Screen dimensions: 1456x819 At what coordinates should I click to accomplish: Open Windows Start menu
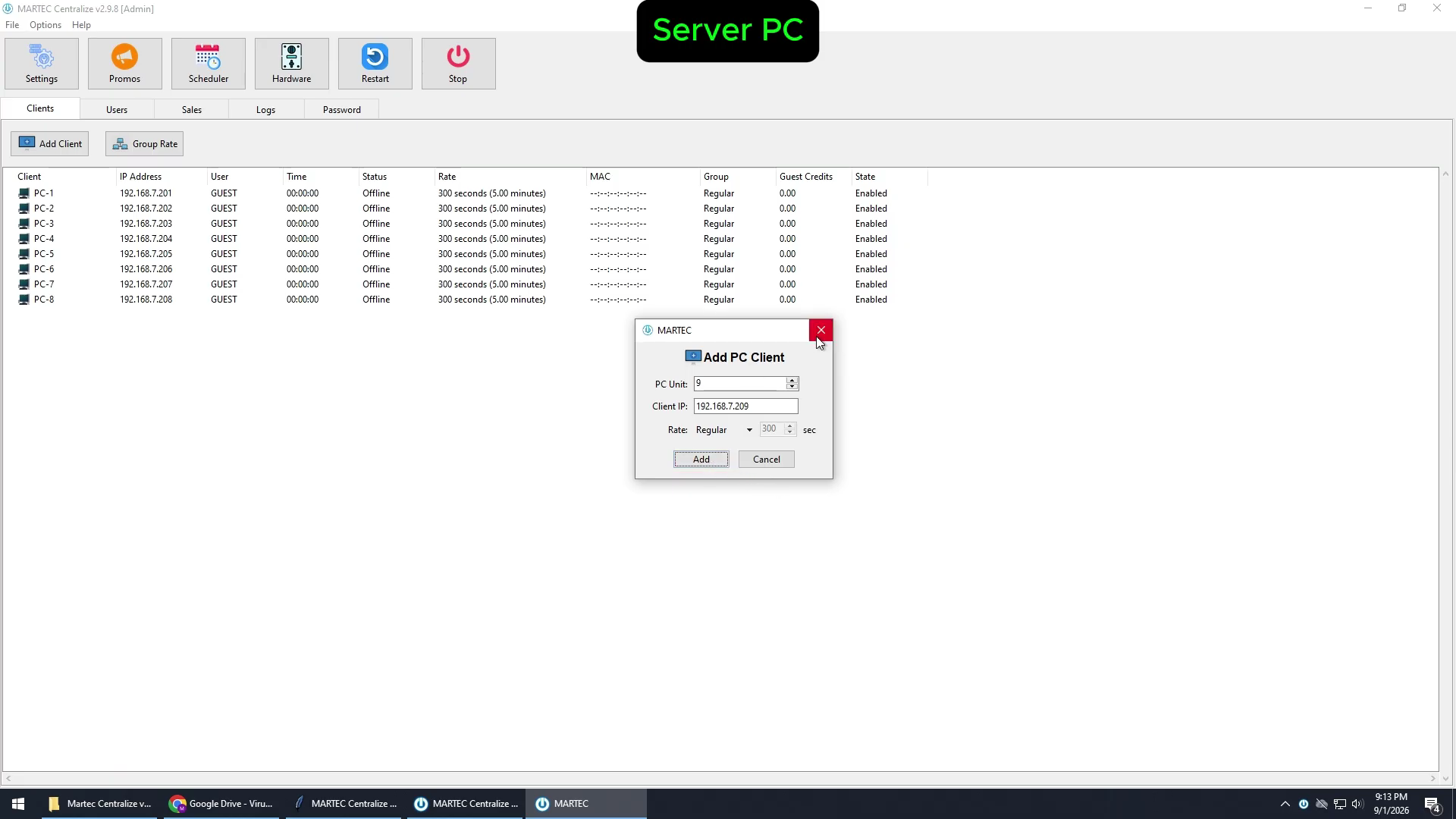click(x=18, y=804)
